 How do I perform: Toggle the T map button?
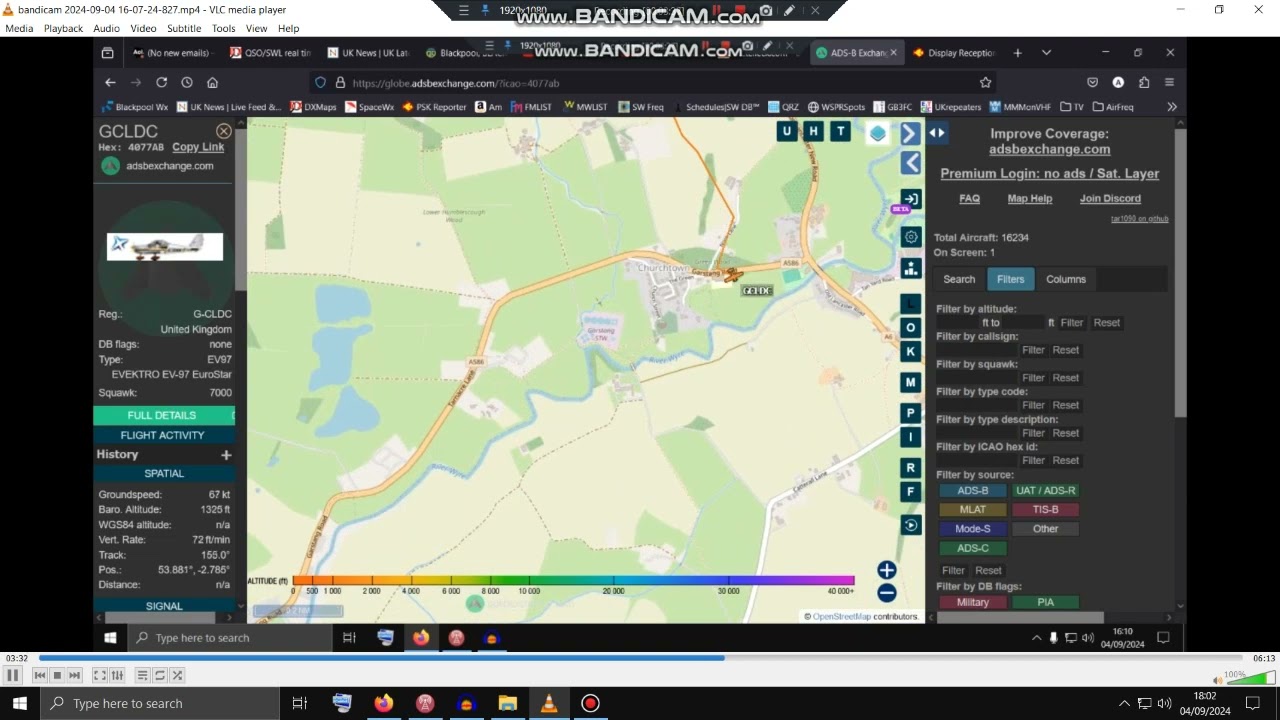tap(841, 131)
